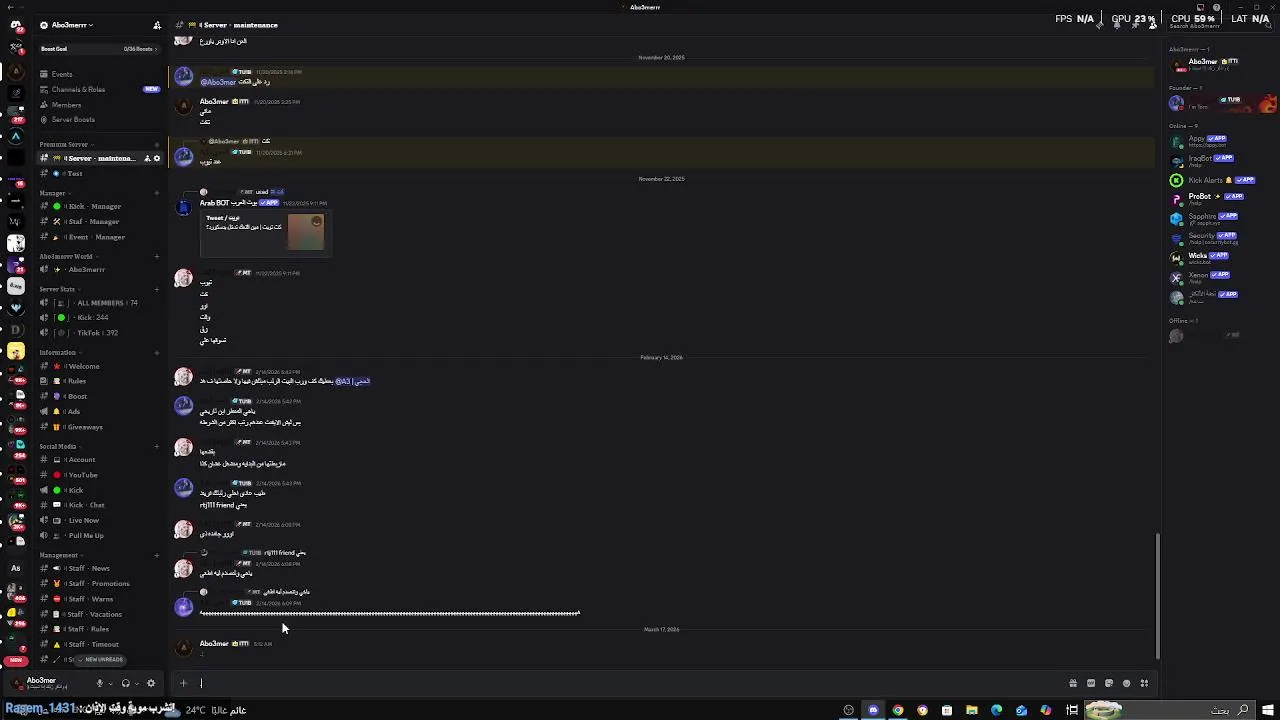Open the apps icon in message bar
Image resolution: width=1280 pixels, height=720 pixels.
1144,683
